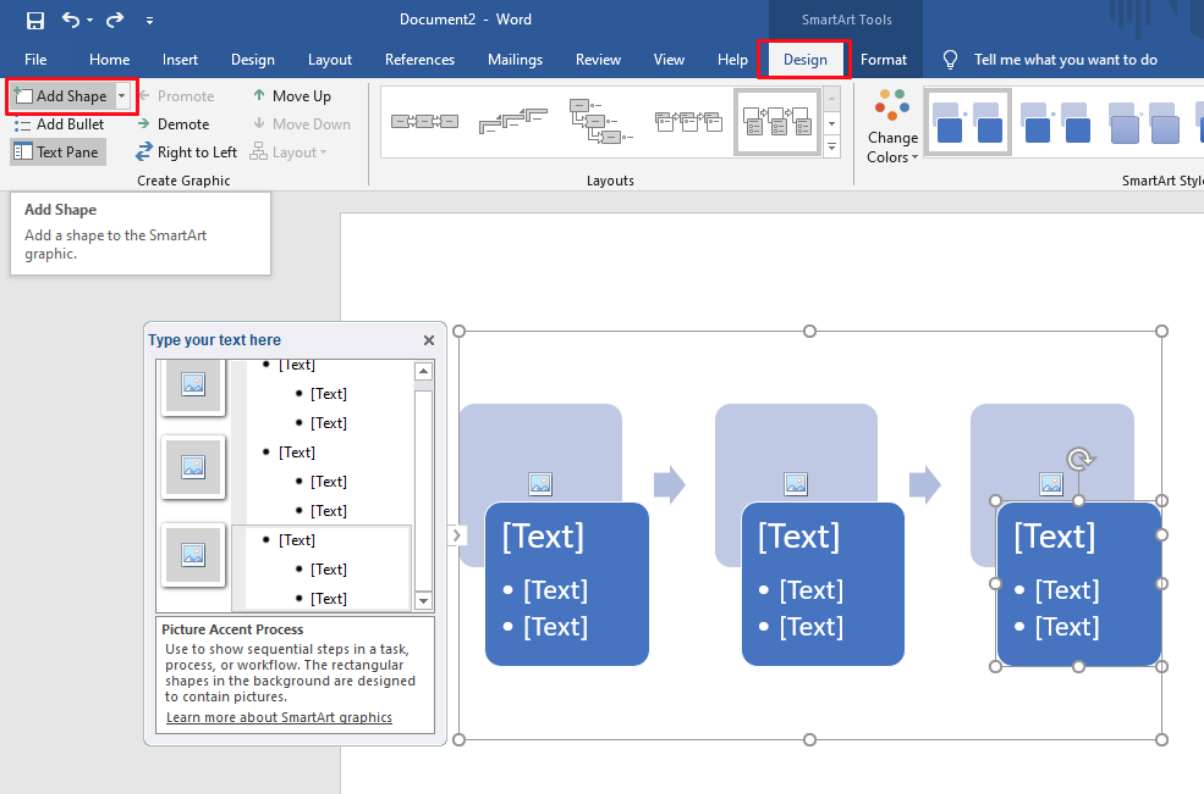
Task: Click picture placeholder in first SmartArt shape
Action: (x=540, y=484)
